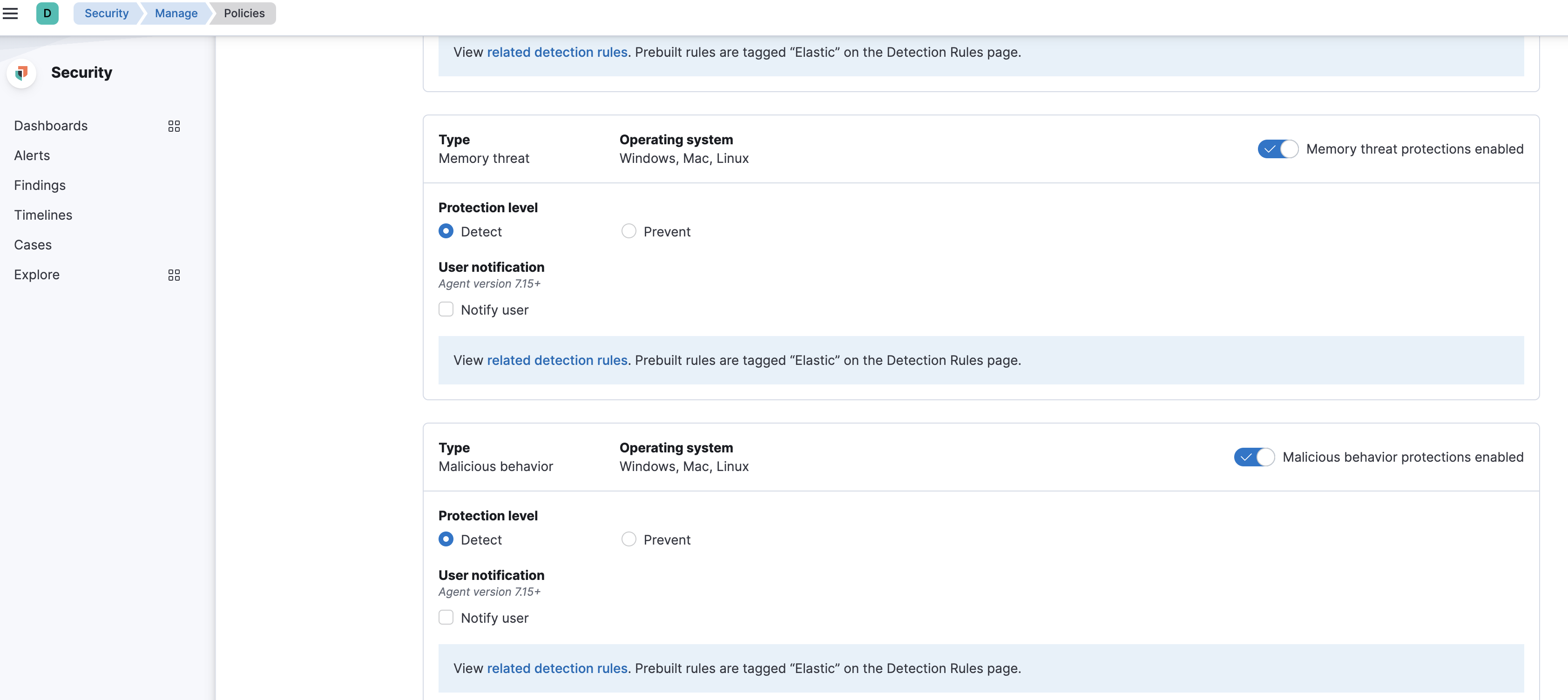Viewport: 1568px width, 700px height.
Task: Click the Policies breadcrumb
Action: [x=243, y=13]
